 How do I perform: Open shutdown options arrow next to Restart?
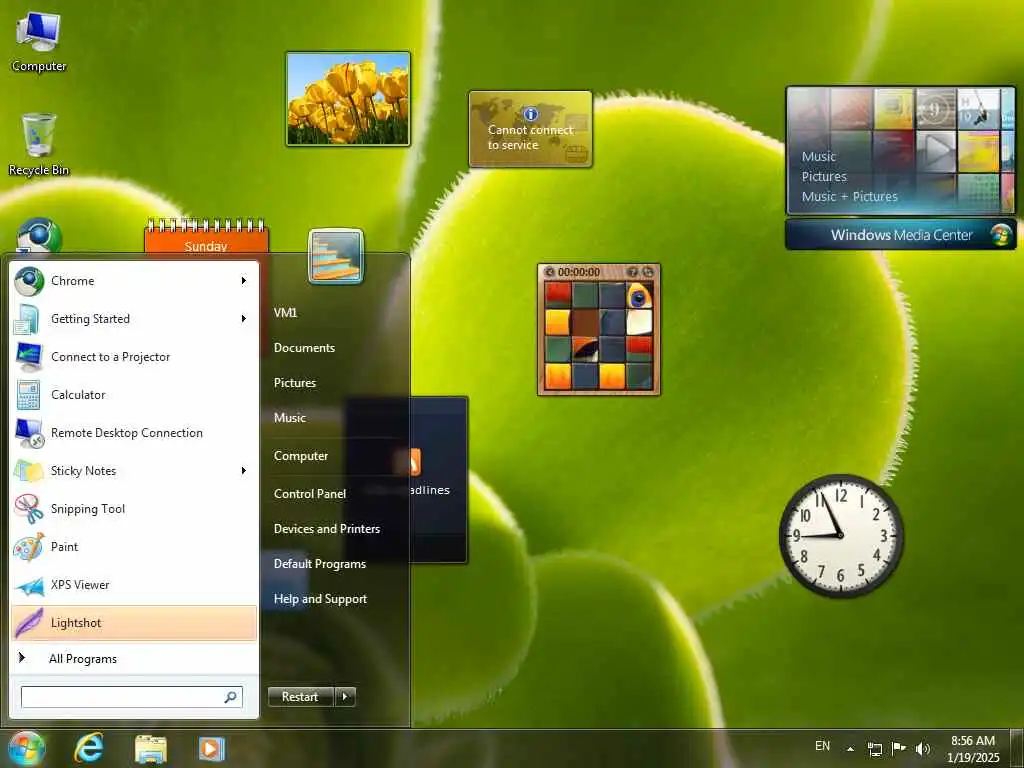pyautogui.click(x=345, y=697)
